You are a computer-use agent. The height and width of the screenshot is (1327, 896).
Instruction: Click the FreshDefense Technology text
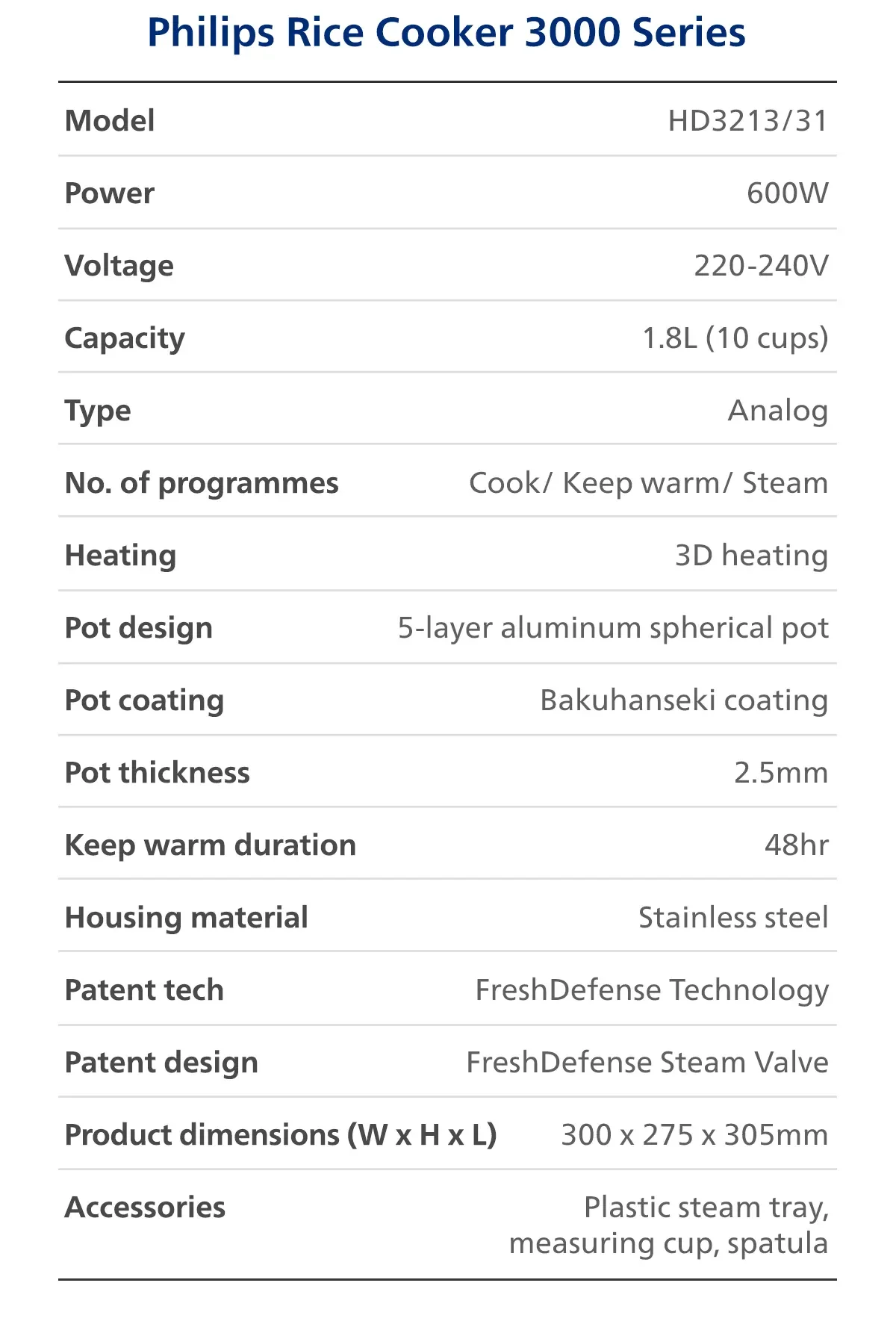pos(651,990)
